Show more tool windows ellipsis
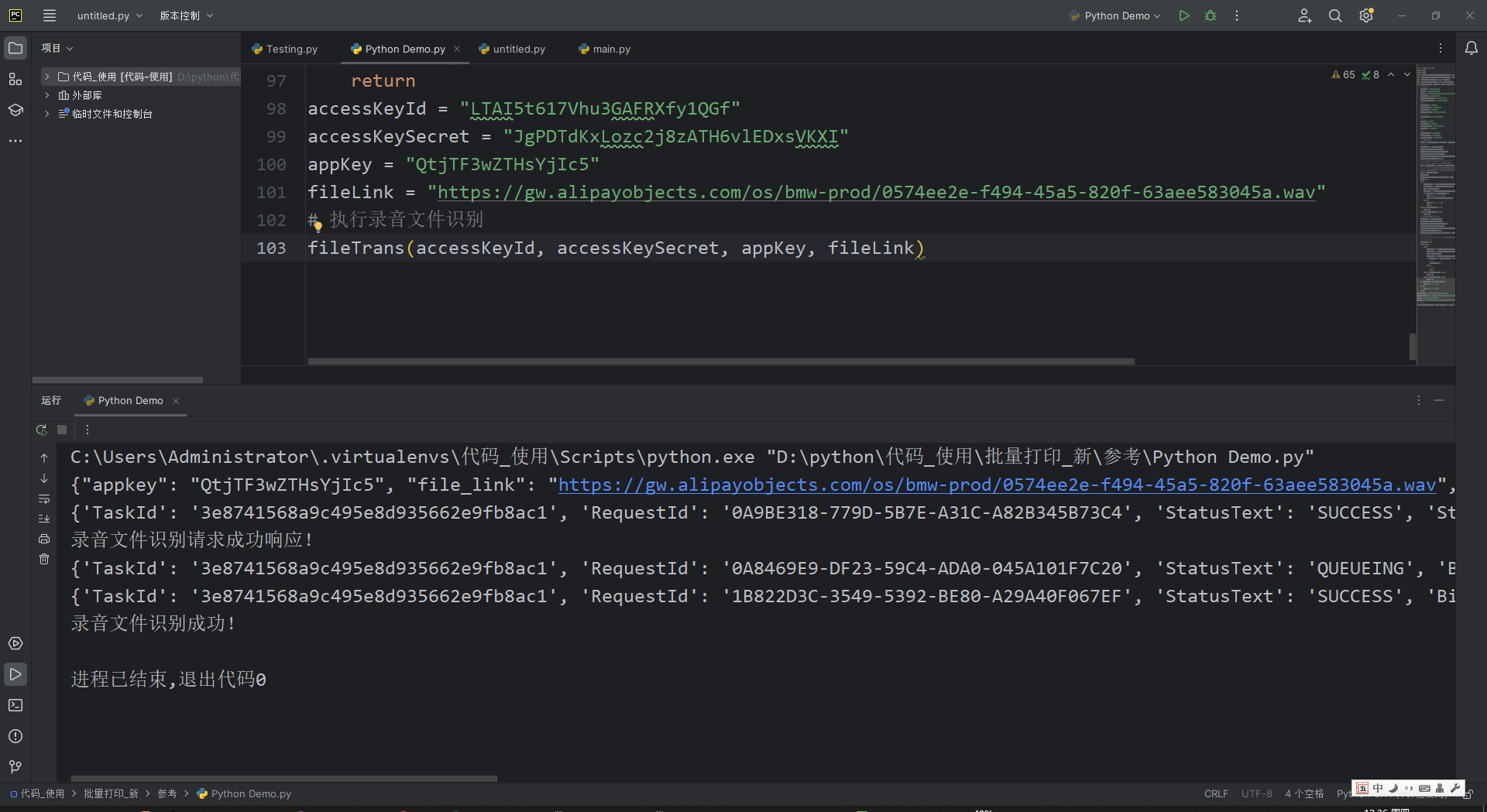1487x812 pixels. (x=15, y=141)
